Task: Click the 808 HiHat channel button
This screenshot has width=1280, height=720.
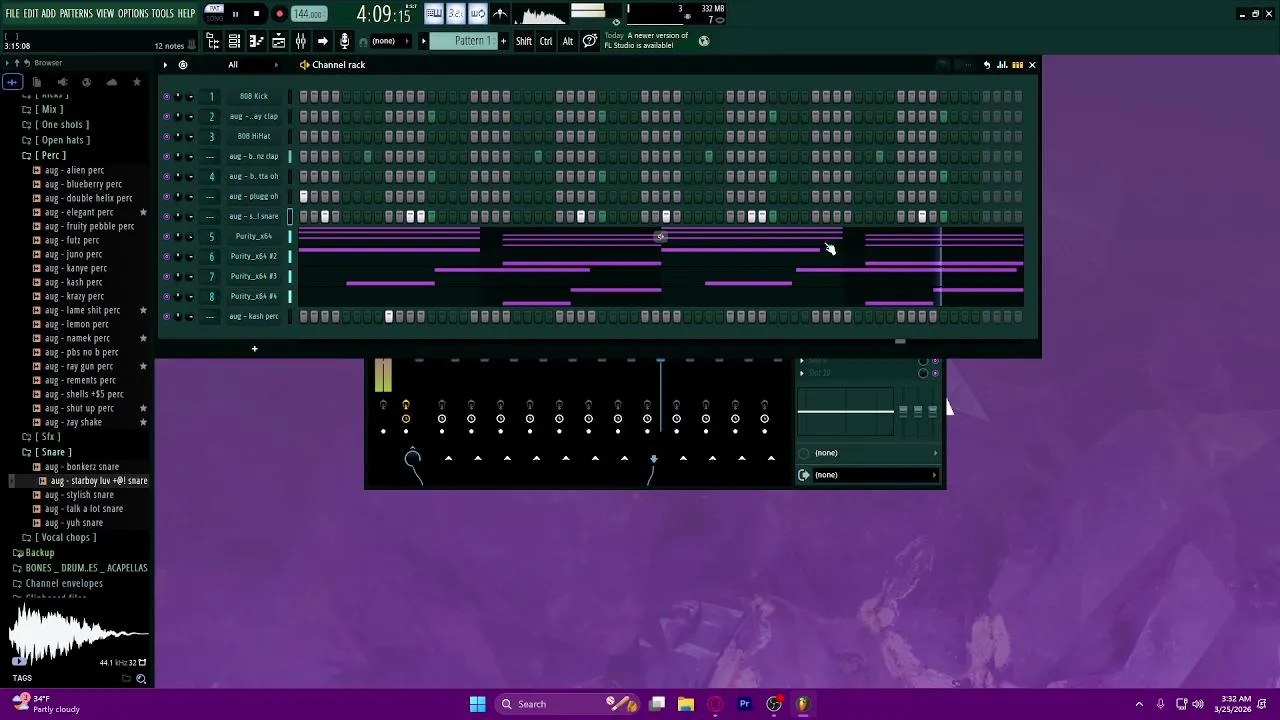Action: [254, 136]
